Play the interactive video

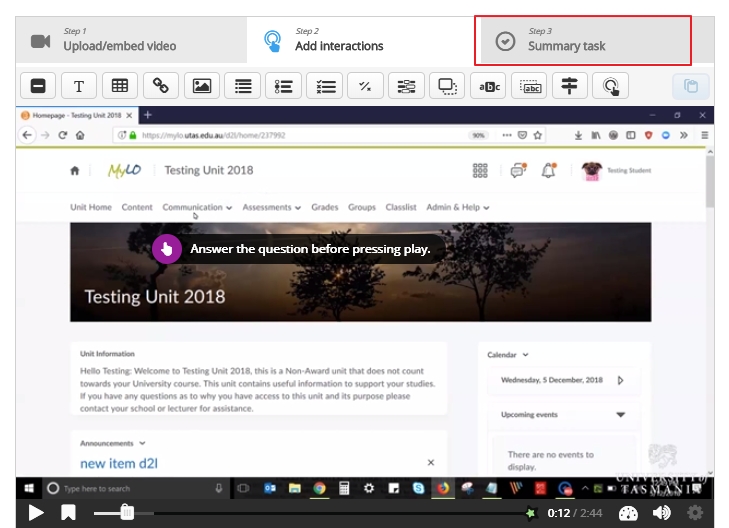tap(35, 513)
